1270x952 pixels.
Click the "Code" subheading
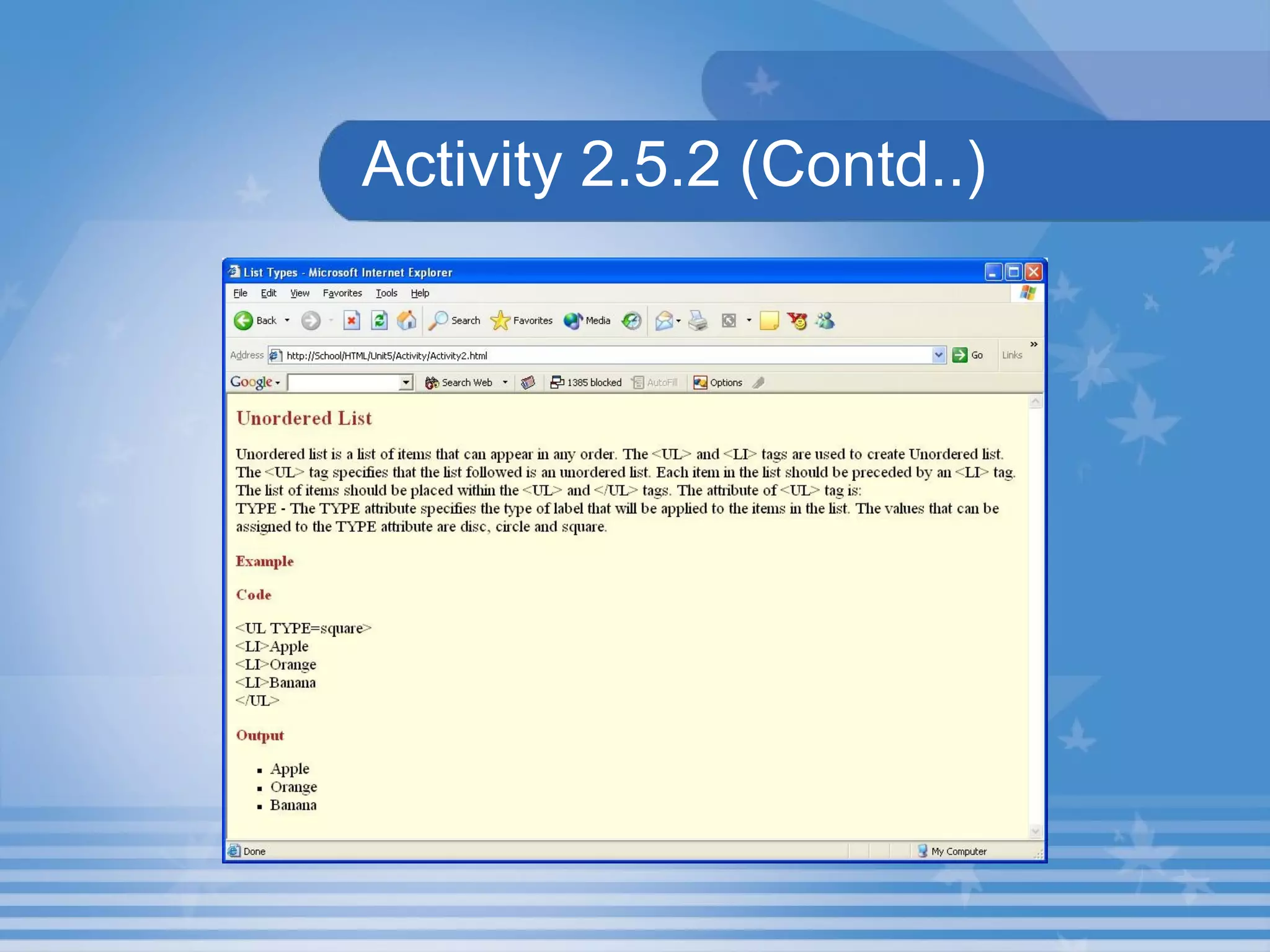[254, 594]
